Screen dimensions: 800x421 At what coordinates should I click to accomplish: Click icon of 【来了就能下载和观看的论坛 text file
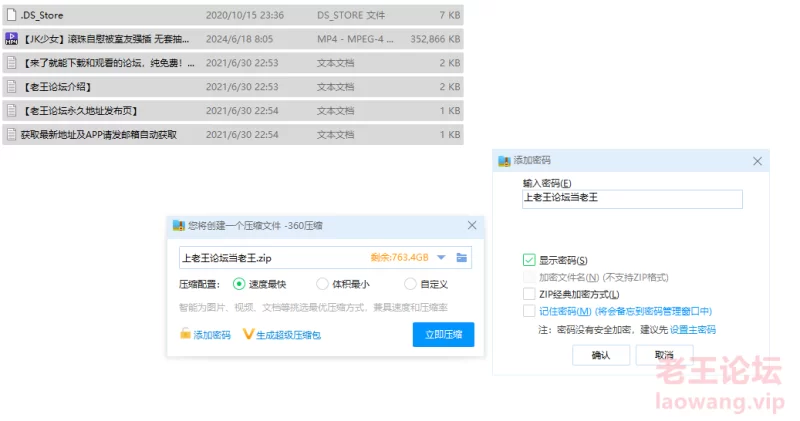tap(11, 63)
